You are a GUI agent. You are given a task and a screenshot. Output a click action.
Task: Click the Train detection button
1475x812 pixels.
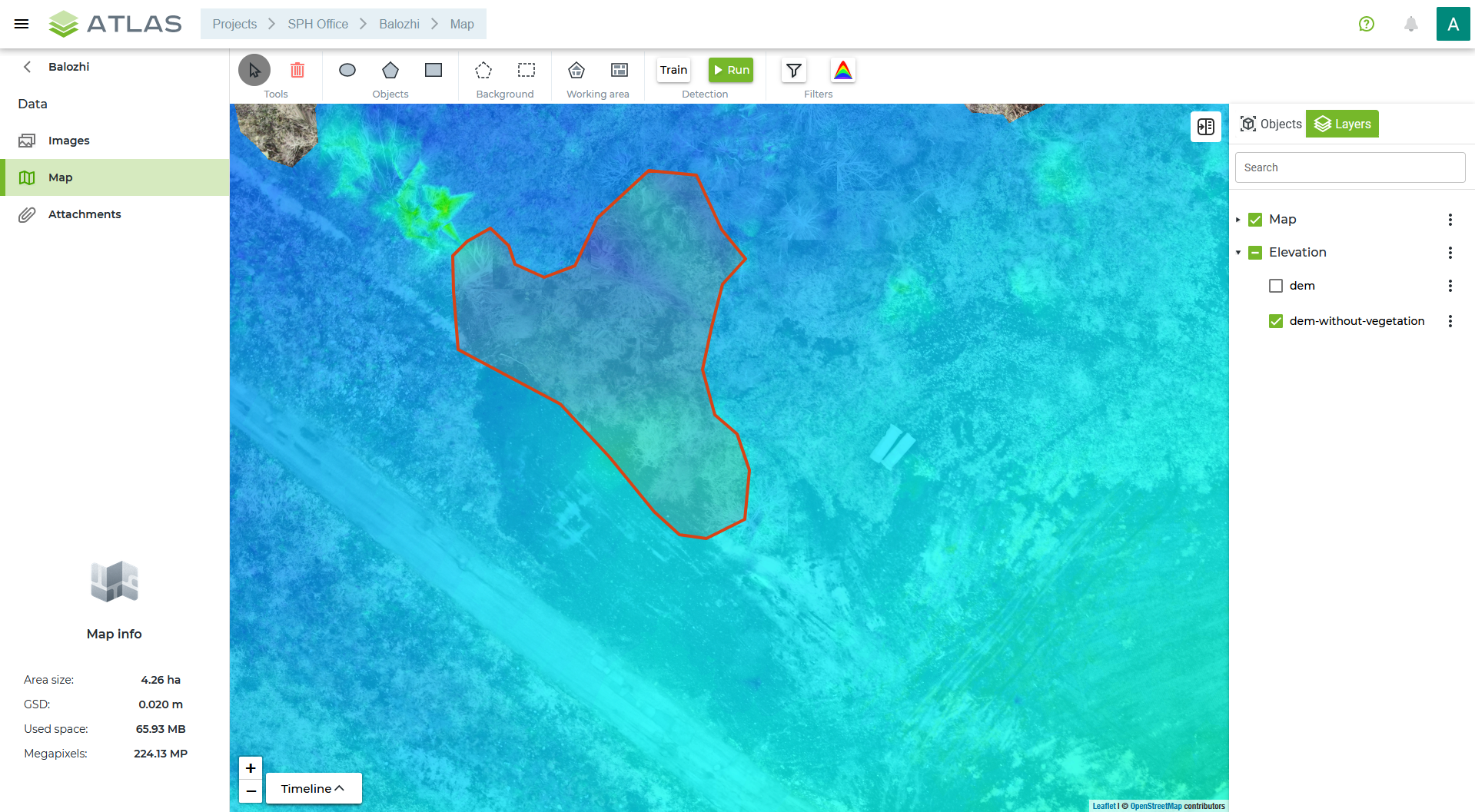click(674, 70)
